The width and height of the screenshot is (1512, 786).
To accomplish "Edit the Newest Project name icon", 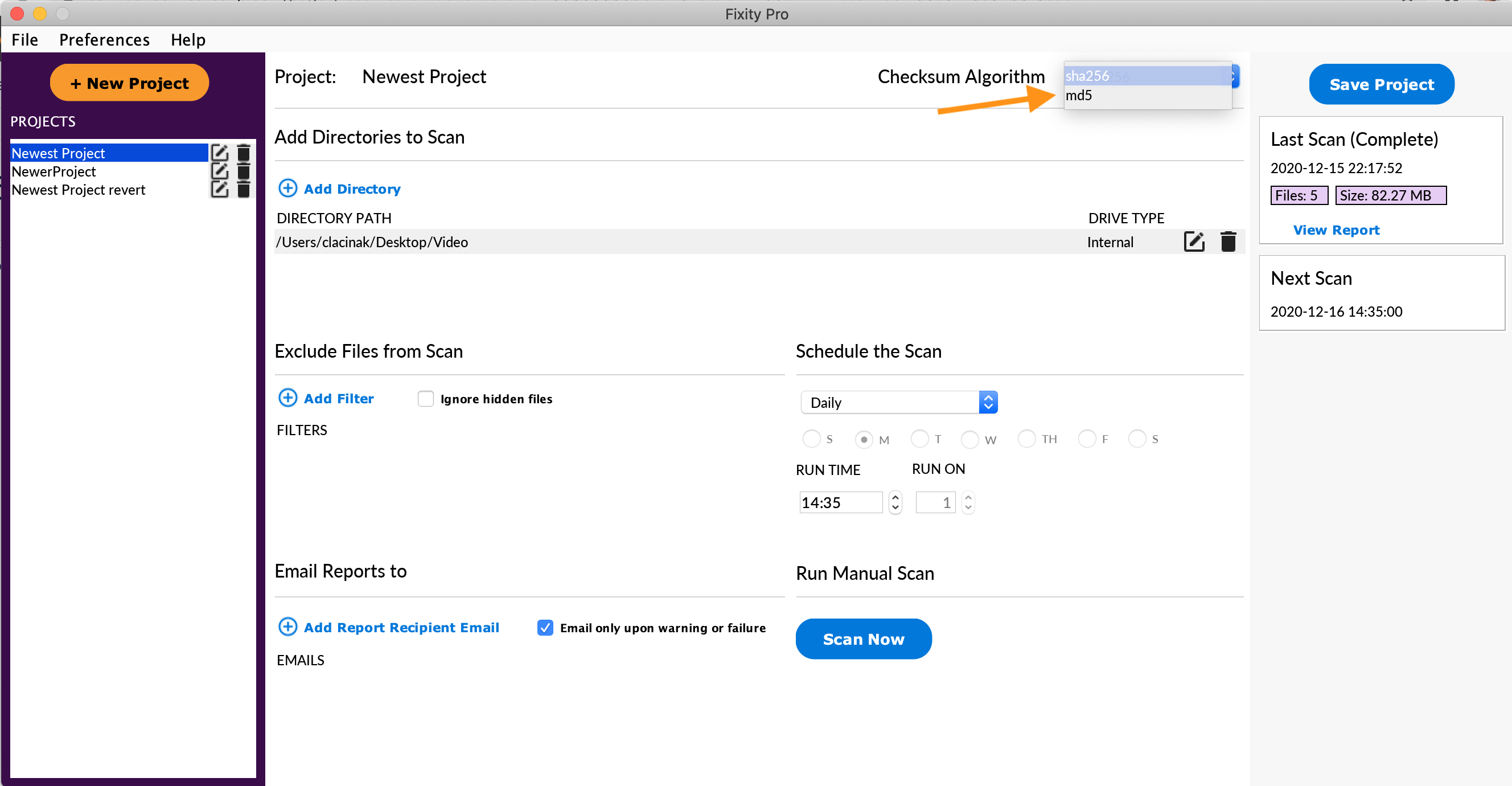I will 220,153.
